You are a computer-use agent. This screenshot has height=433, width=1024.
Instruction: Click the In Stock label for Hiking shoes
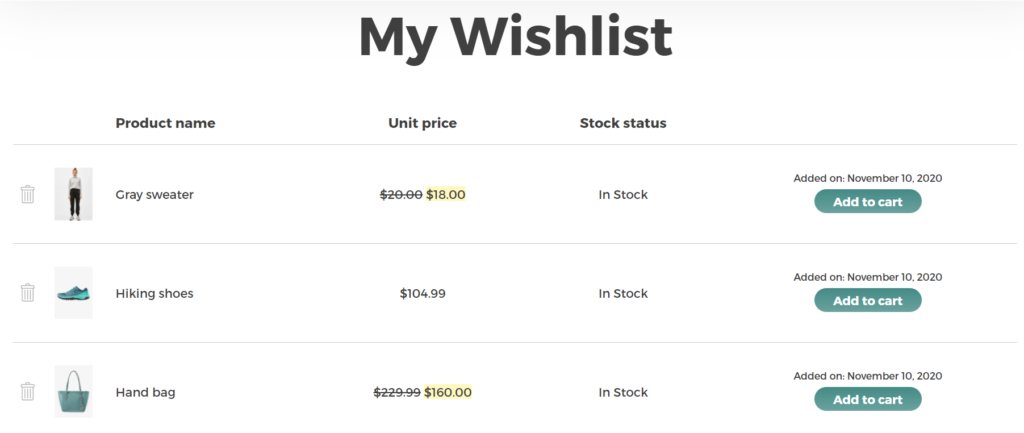(x=623, y=293)
